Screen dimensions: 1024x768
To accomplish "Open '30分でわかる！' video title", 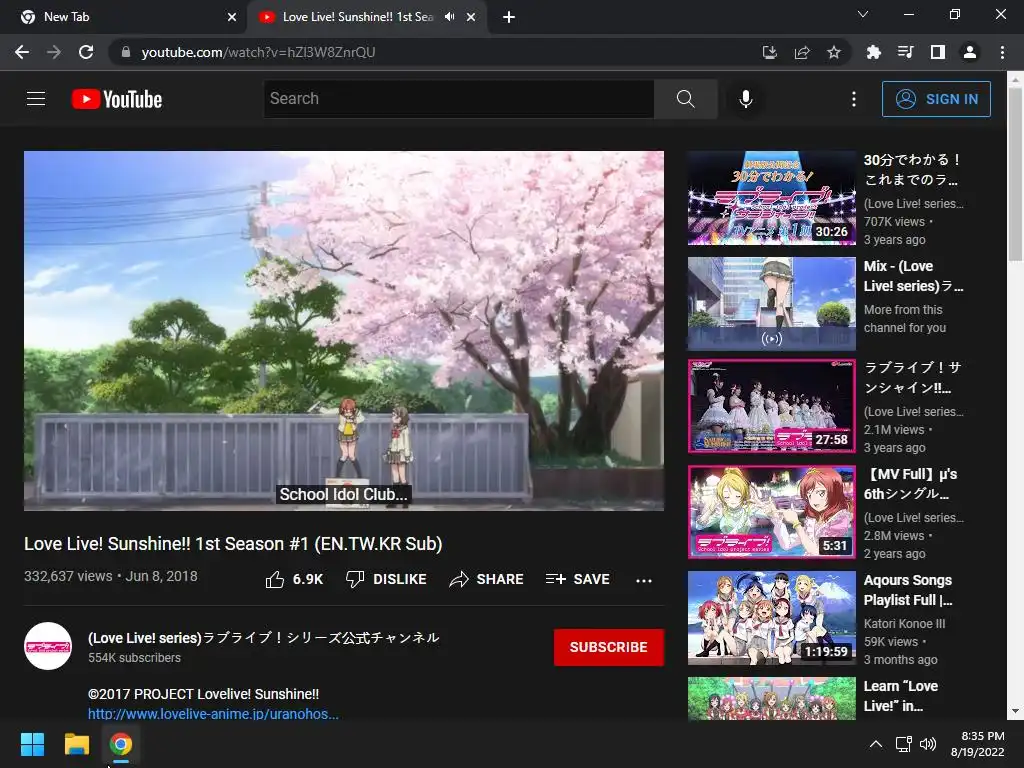I will tap(912, 169).
